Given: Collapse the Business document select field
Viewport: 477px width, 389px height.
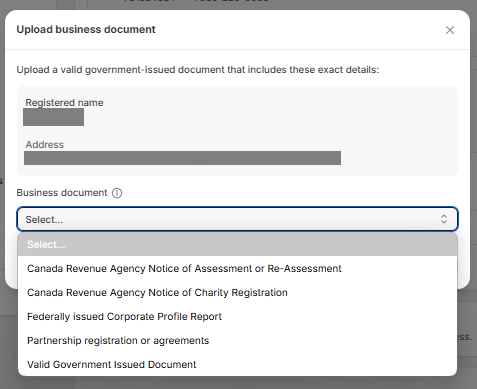Looking at the screenshot, I should click(x=237, y=219).
